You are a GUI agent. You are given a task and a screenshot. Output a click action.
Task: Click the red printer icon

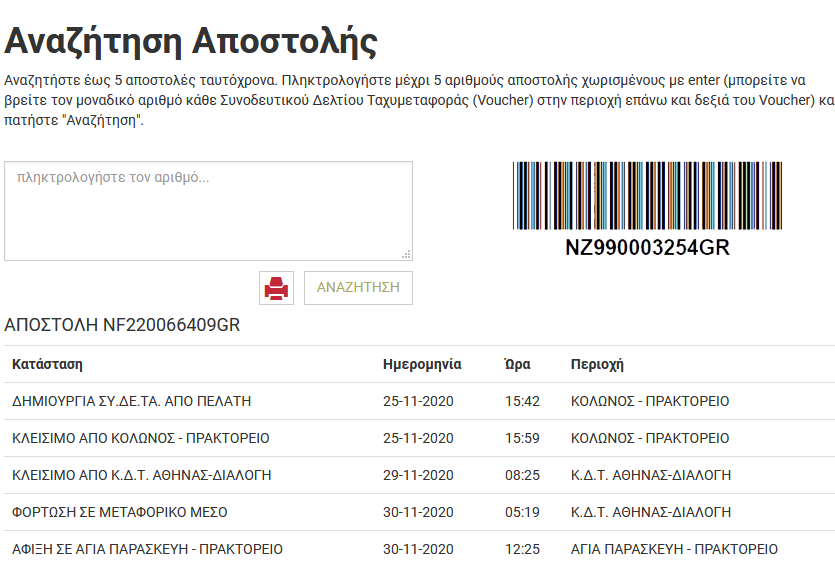point(276,288)
